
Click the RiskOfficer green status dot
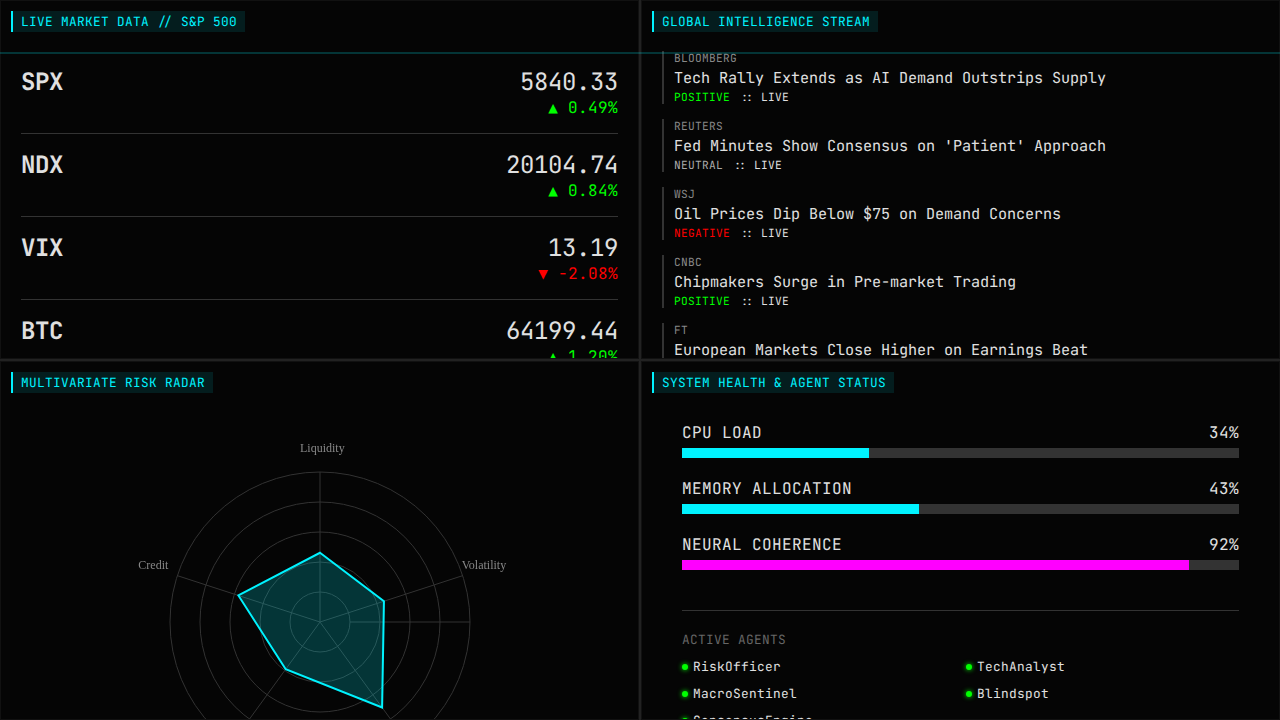[685, 667]
